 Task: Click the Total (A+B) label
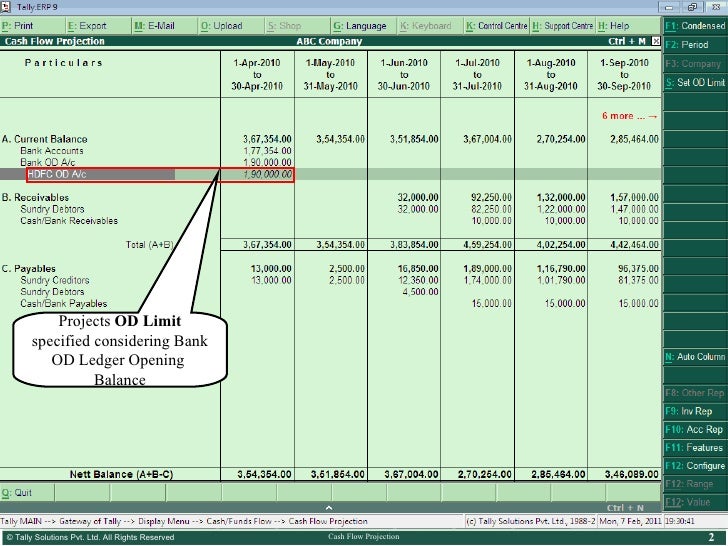pos(150,245)
